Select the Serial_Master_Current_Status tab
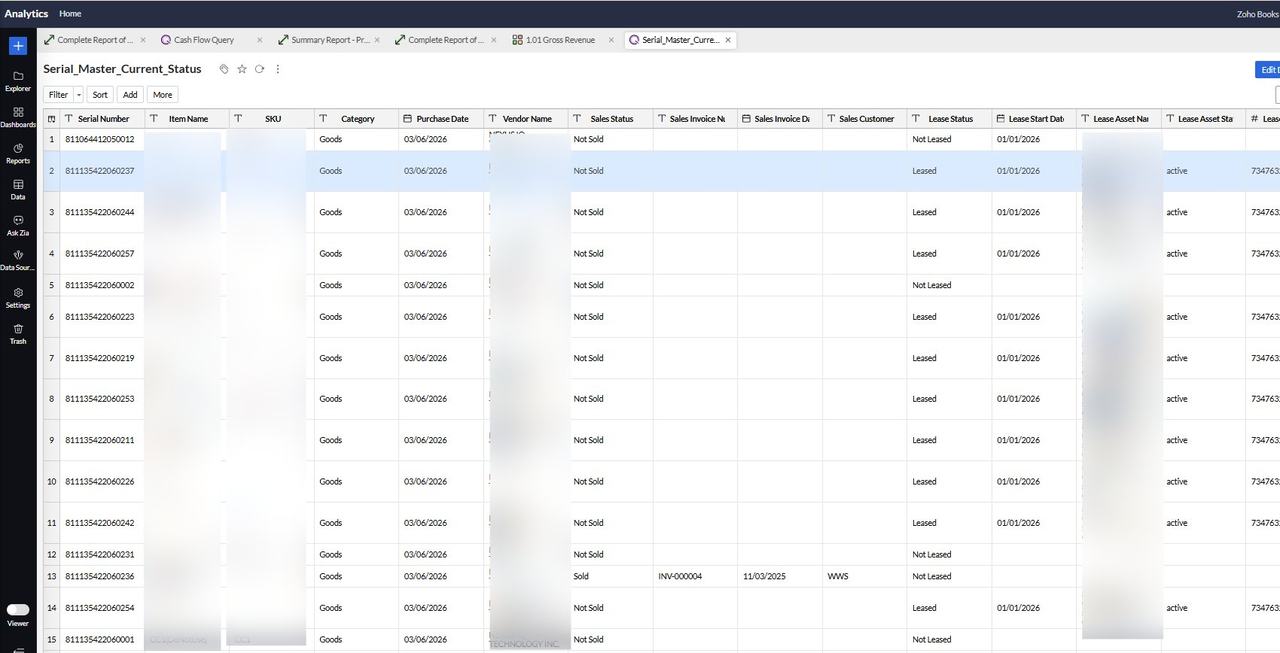 (680, 40)
